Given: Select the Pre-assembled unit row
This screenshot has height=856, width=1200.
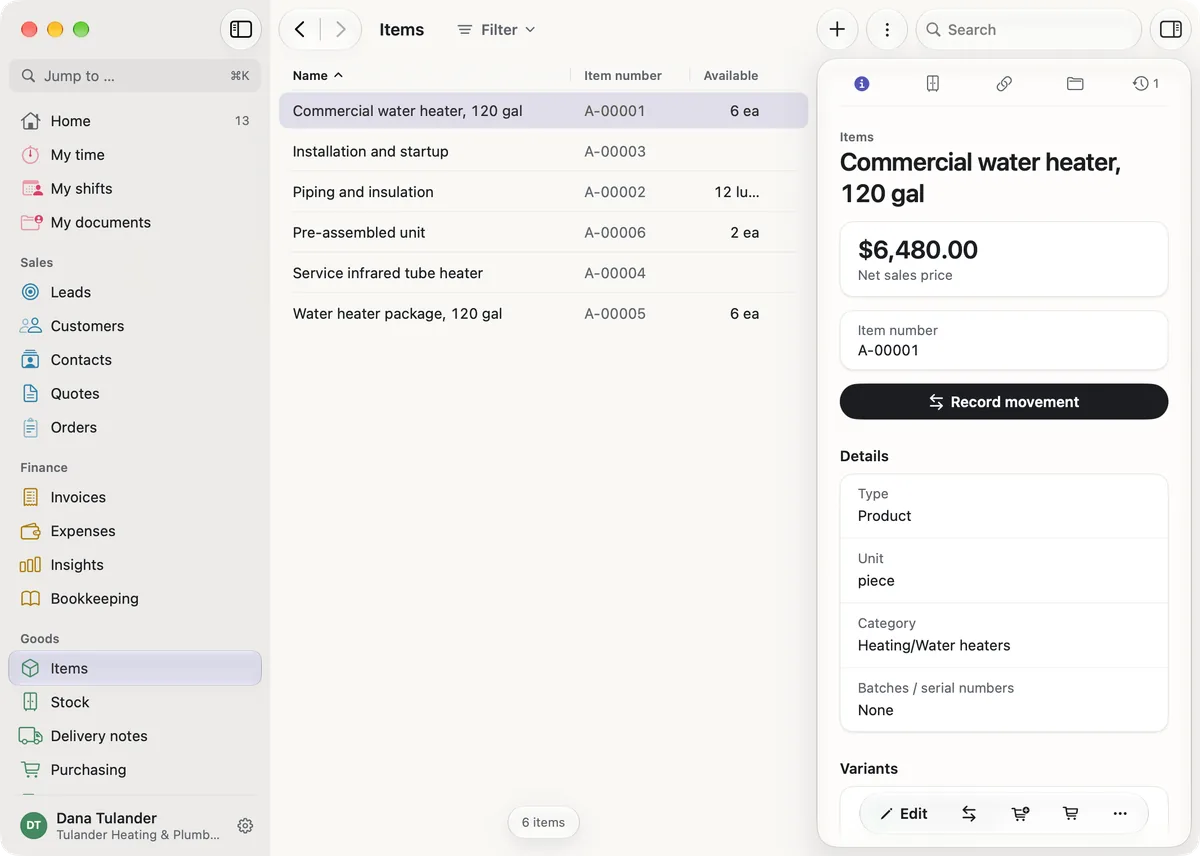Looking at the screenshot, I should point(543,233).
